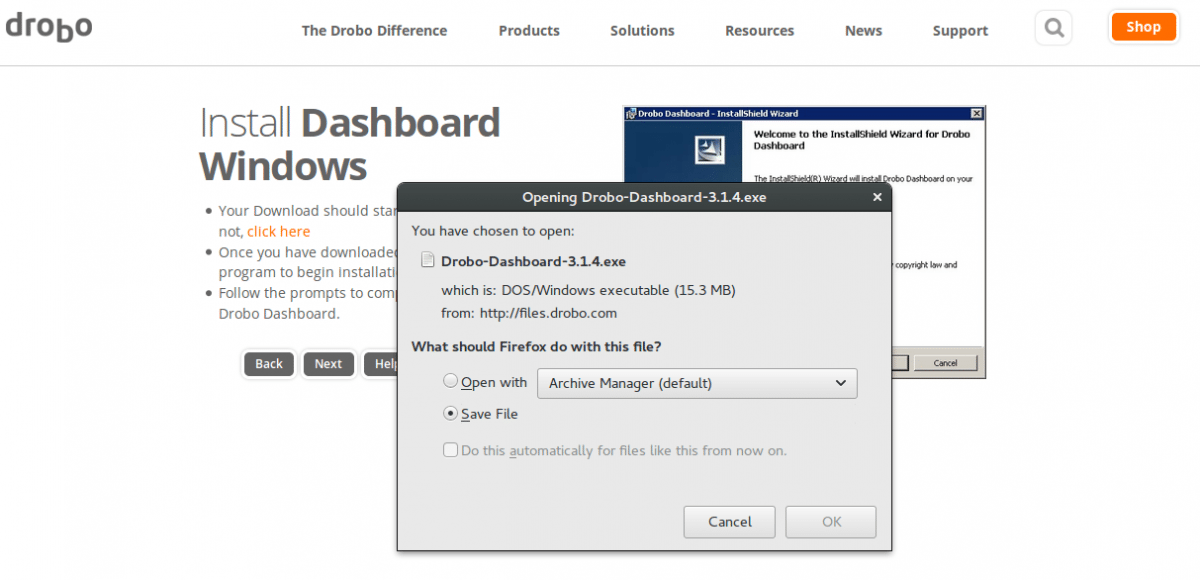The width and height of the screenshot is (1200, 580).
Task: Select the Open with radio button
Action: (x=451, y=382)
